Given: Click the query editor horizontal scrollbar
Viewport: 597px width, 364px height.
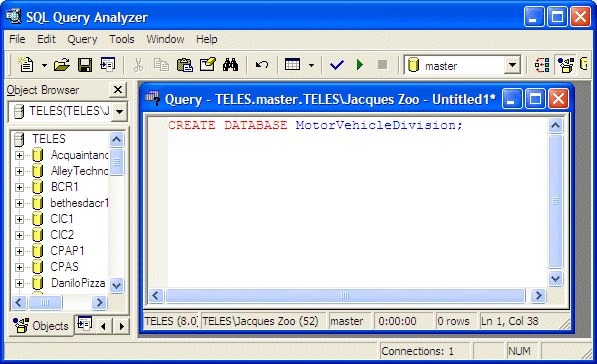Looking at the screenshot, I should tap(345, 295).
